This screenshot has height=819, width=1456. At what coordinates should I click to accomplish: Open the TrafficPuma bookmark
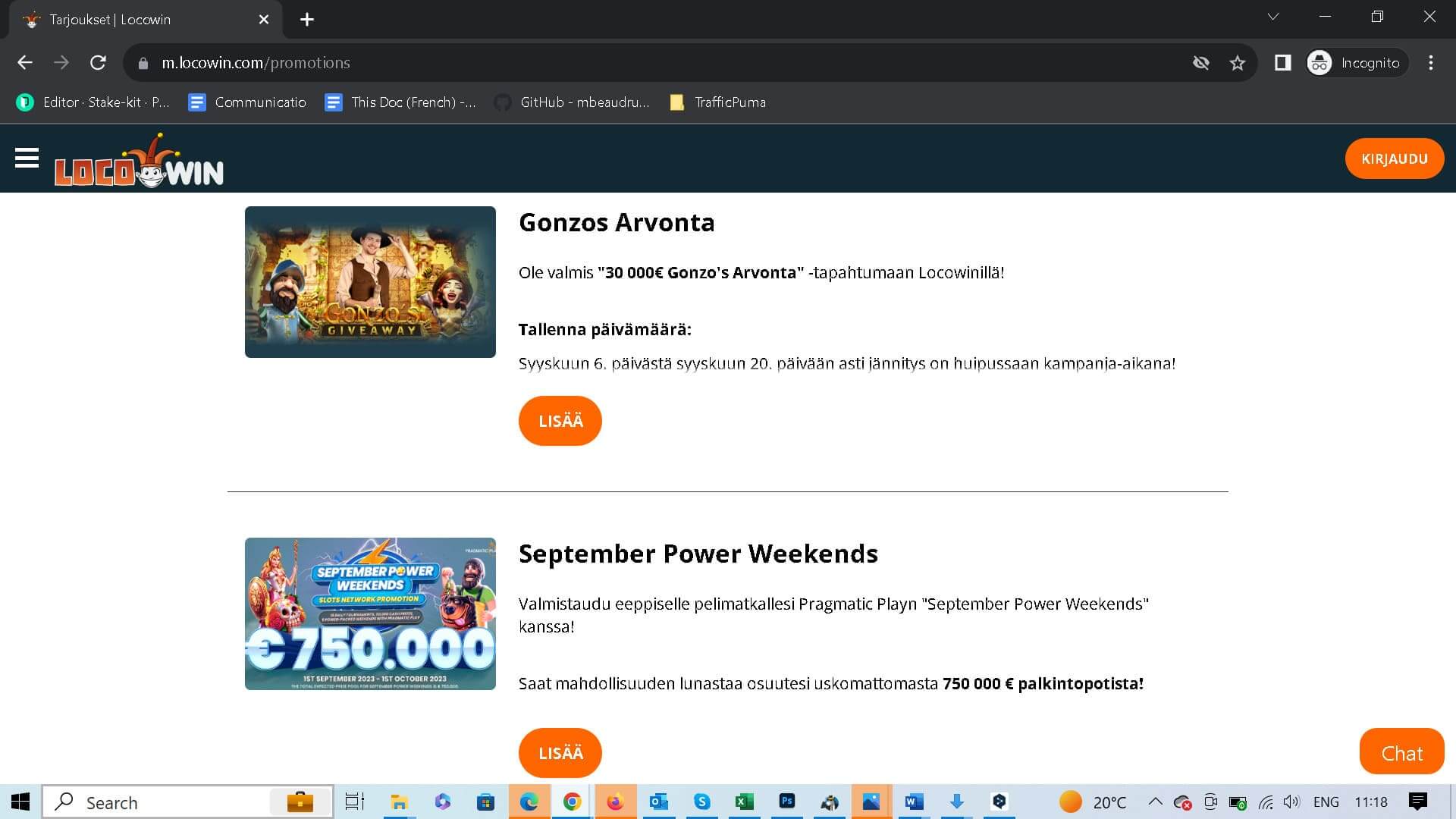(718, 102)
